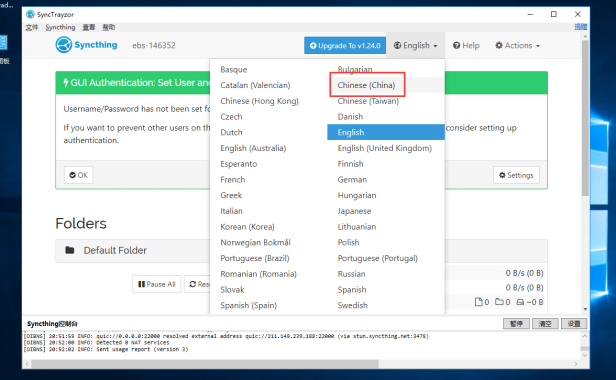Screen dimensions: 616x380
Task: Select Lithuanian language
Action: click(357, 227)
